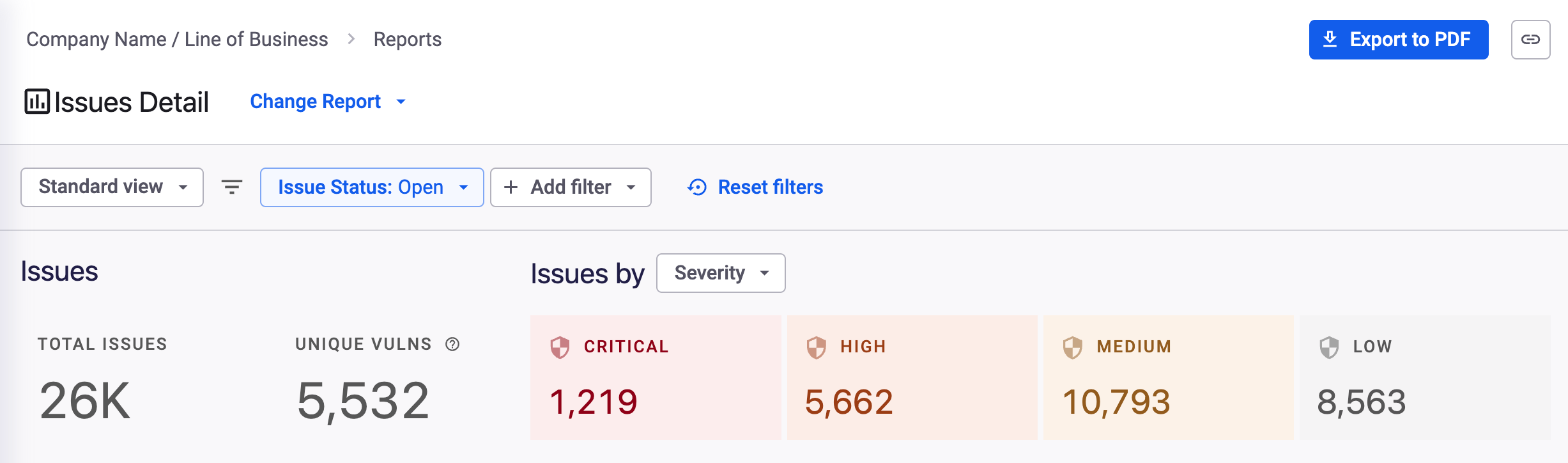Viewport: 1568px width, 463px height.
Task: Go to Reports breadcrumb
Action: click(408, 40)
